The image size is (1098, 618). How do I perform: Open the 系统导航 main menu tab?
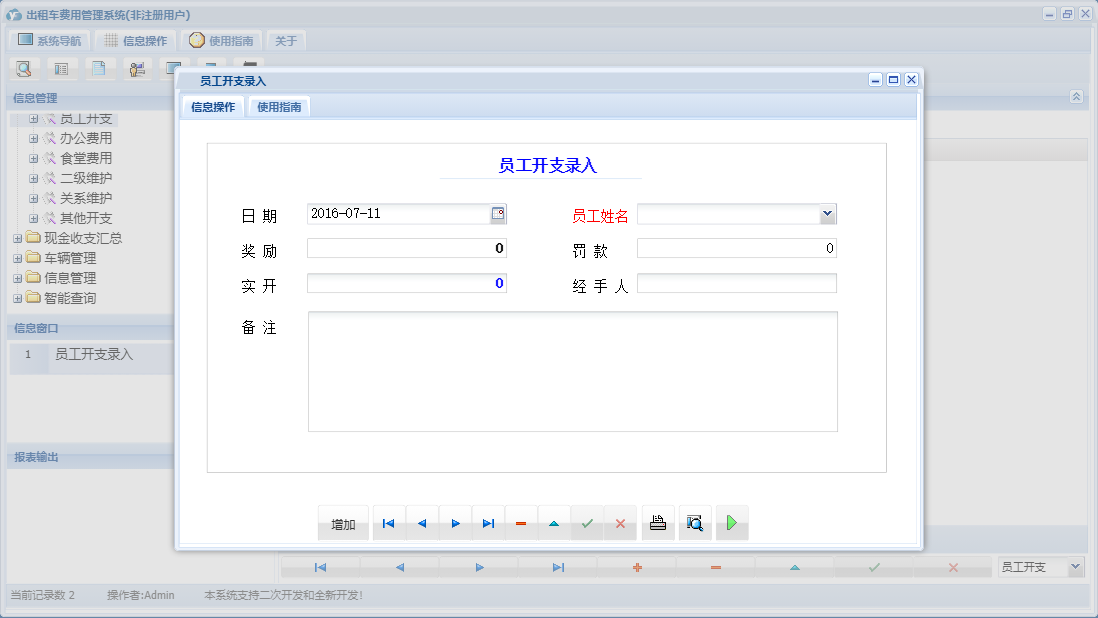(x=50, y=41)
